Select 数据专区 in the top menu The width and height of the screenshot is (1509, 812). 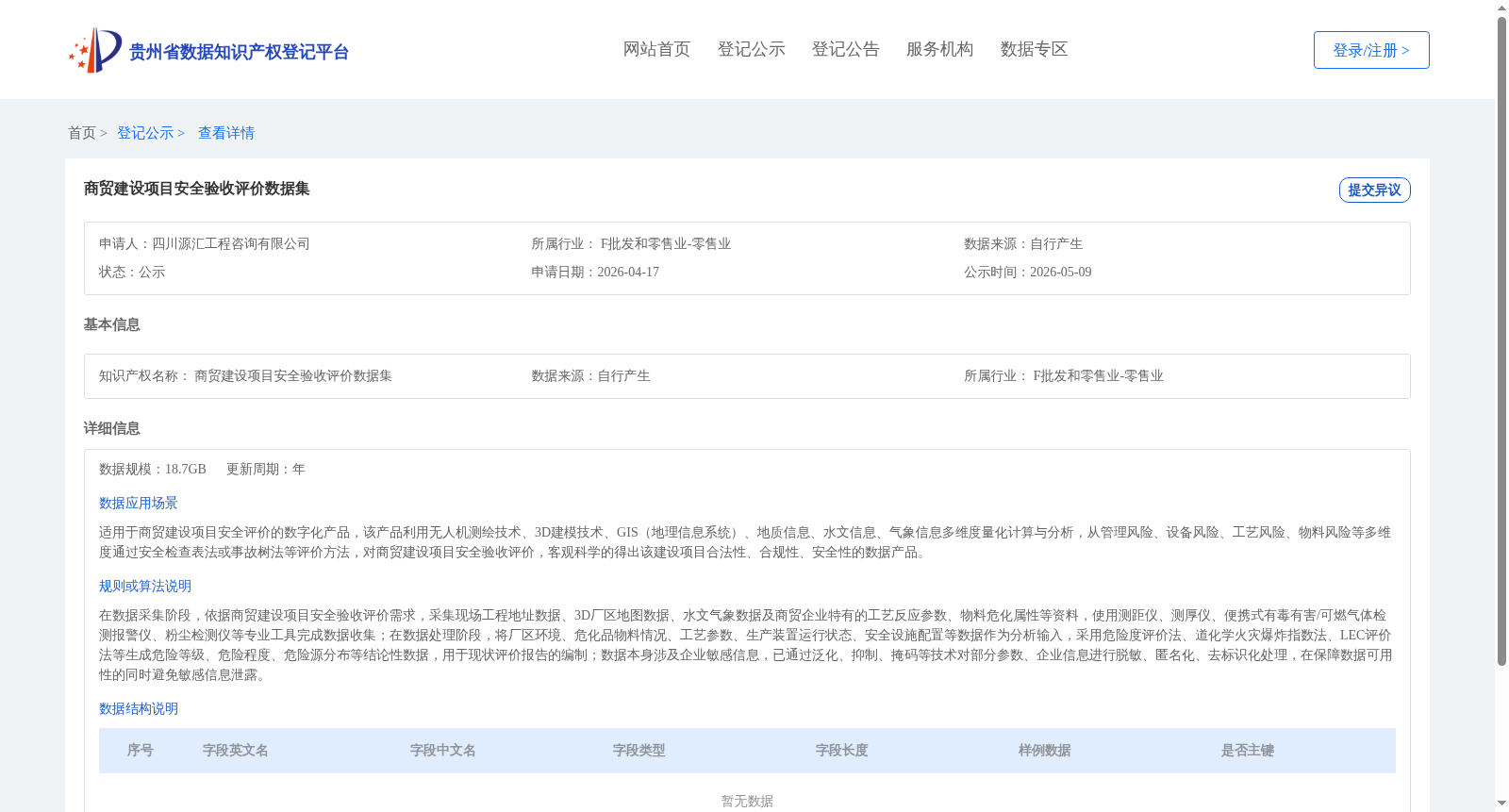click(1034, 49)
